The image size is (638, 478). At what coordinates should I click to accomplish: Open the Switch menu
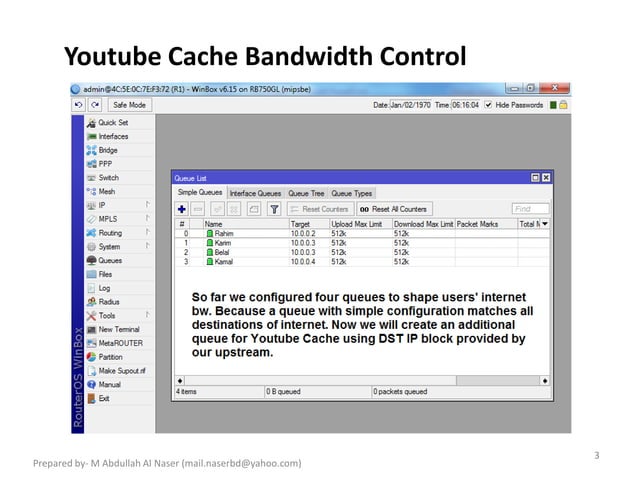point(119,178)
